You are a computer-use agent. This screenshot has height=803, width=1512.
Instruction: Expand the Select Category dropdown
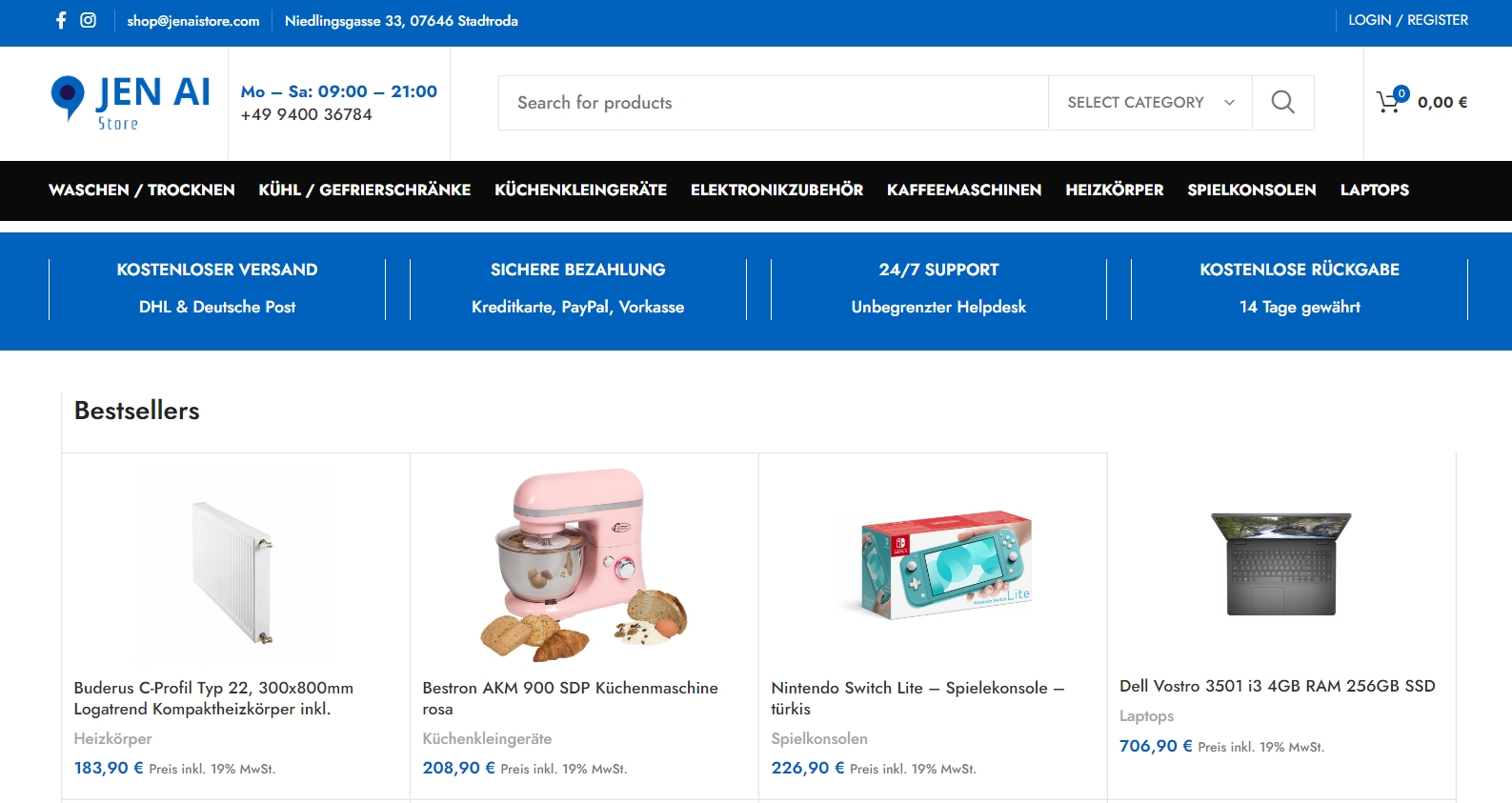tap(1150, 102)
